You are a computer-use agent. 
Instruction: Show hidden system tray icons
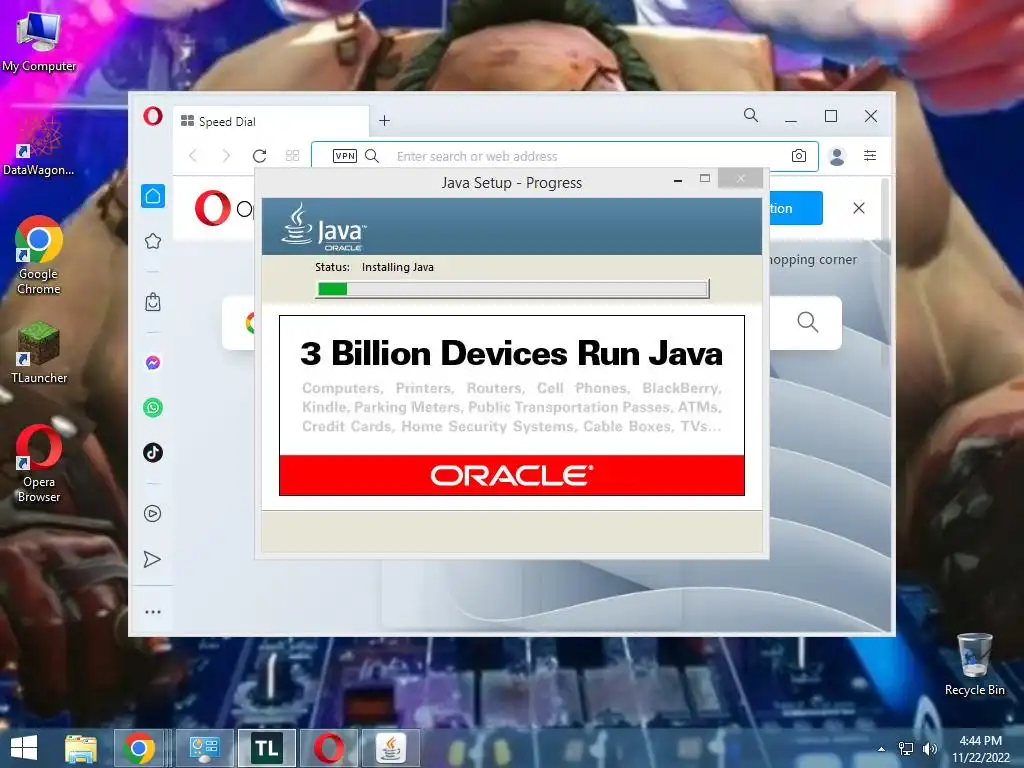882,749
